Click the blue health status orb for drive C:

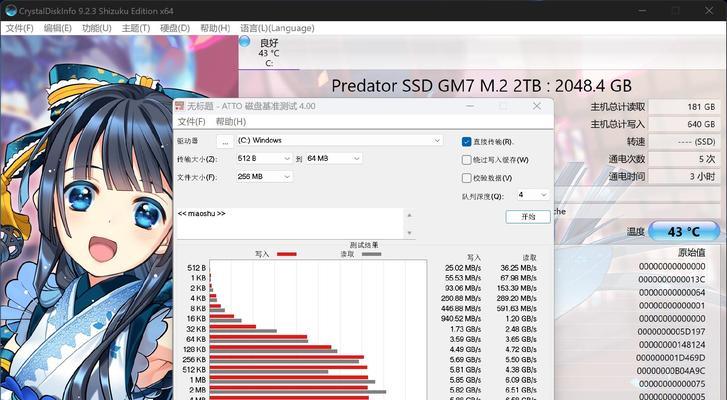(245, 42)
